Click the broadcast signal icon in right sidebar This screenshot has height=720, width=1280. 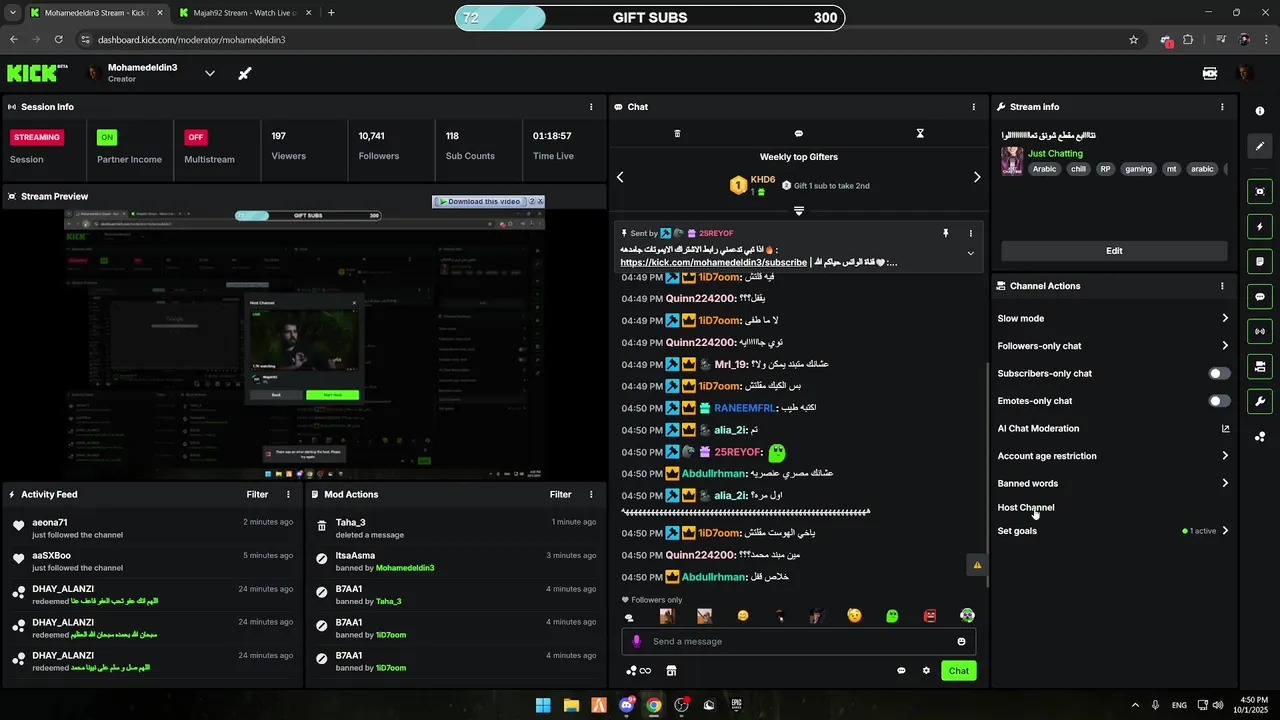tap(1260, 331)
